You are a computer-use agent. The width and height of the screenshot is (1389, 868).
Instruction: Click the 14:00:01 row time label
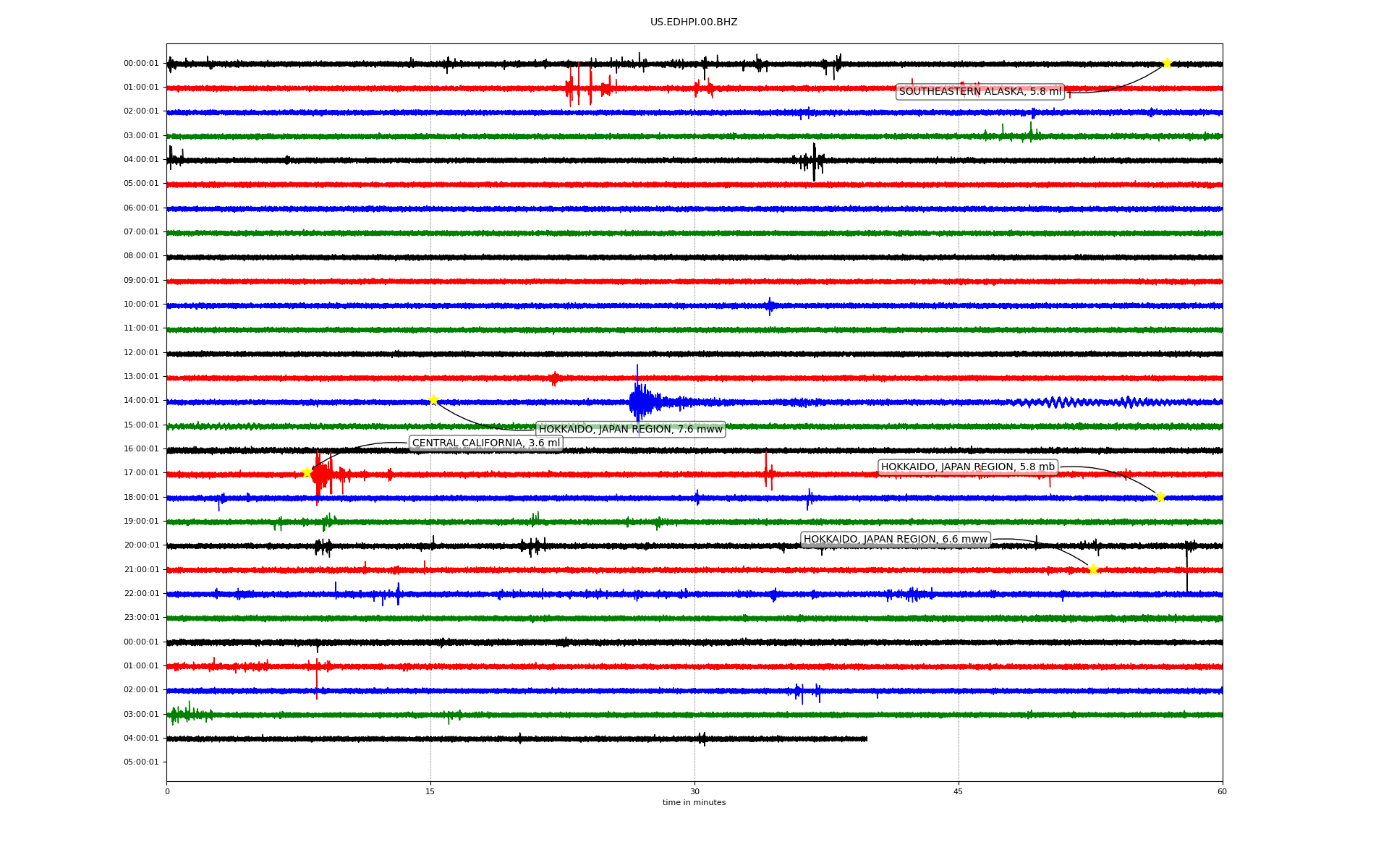pos(141,401)
